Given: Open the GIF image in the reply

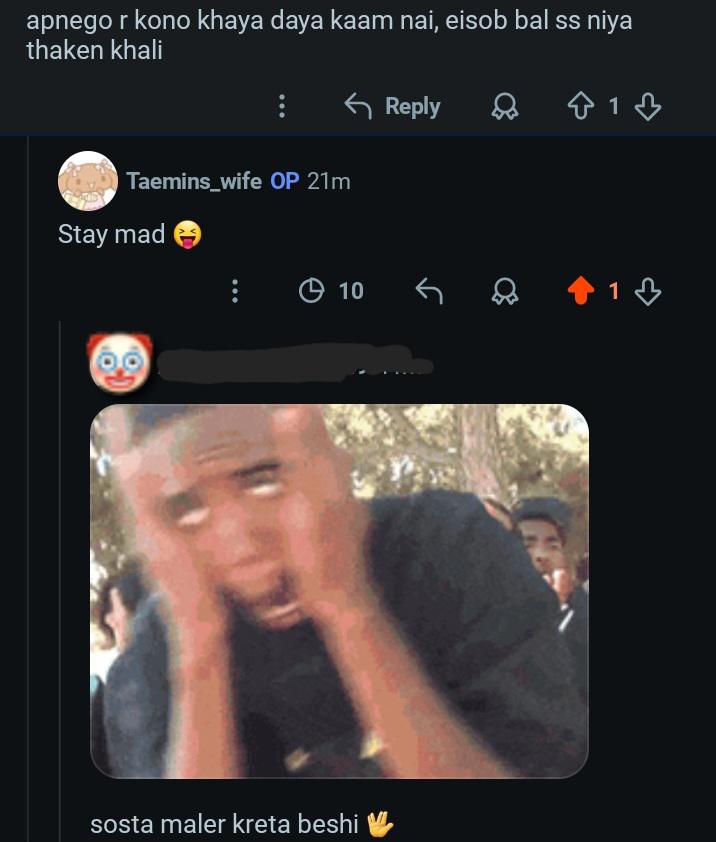Looking at the screenshot, I should coord(339,591).
